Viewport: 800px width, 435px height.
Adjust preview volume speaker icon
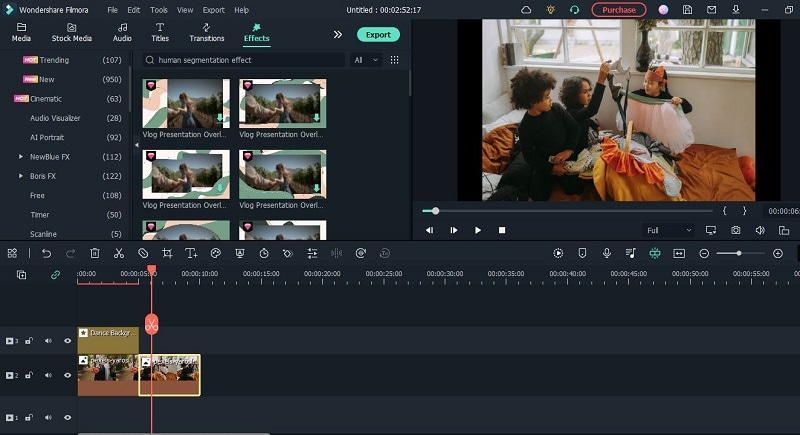760,231
